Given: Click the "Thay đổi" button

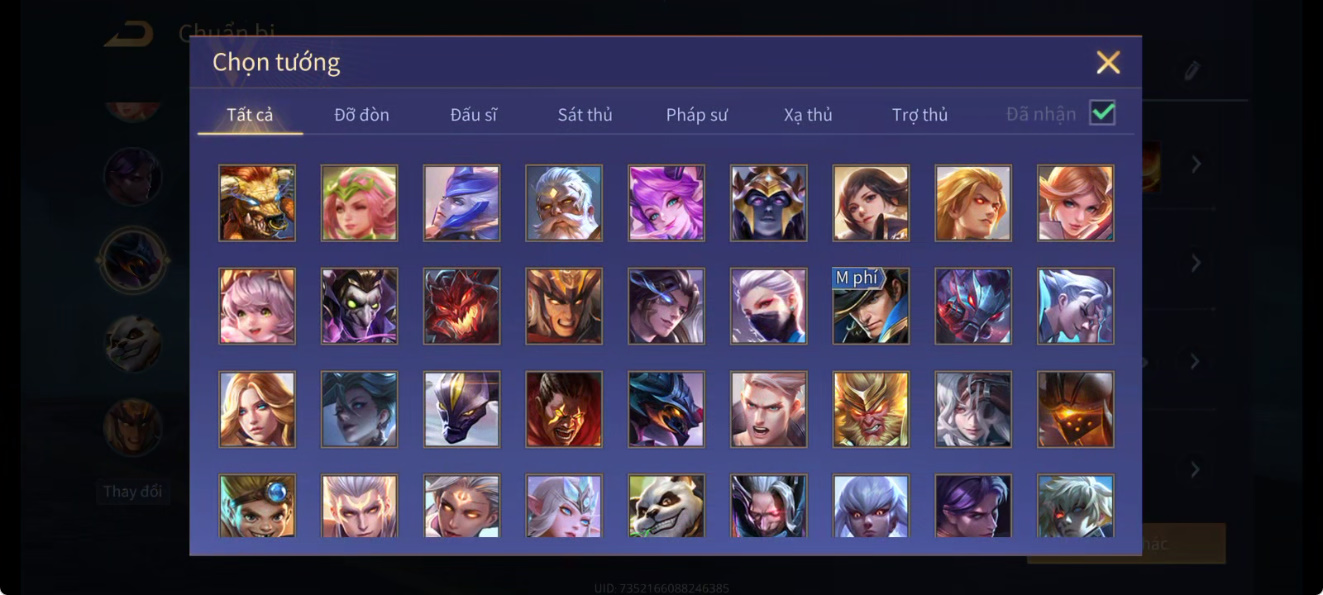Looking at the screenshot, I should pyautogui.click(x=132, y=492).
